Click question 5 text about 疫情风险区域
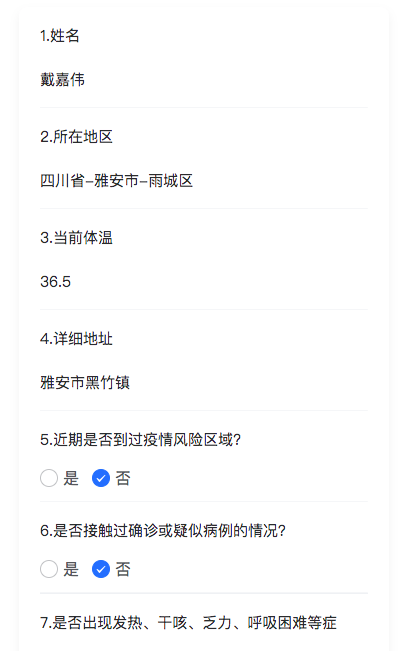The image size is (406, 651). click(x=140, y=440)
